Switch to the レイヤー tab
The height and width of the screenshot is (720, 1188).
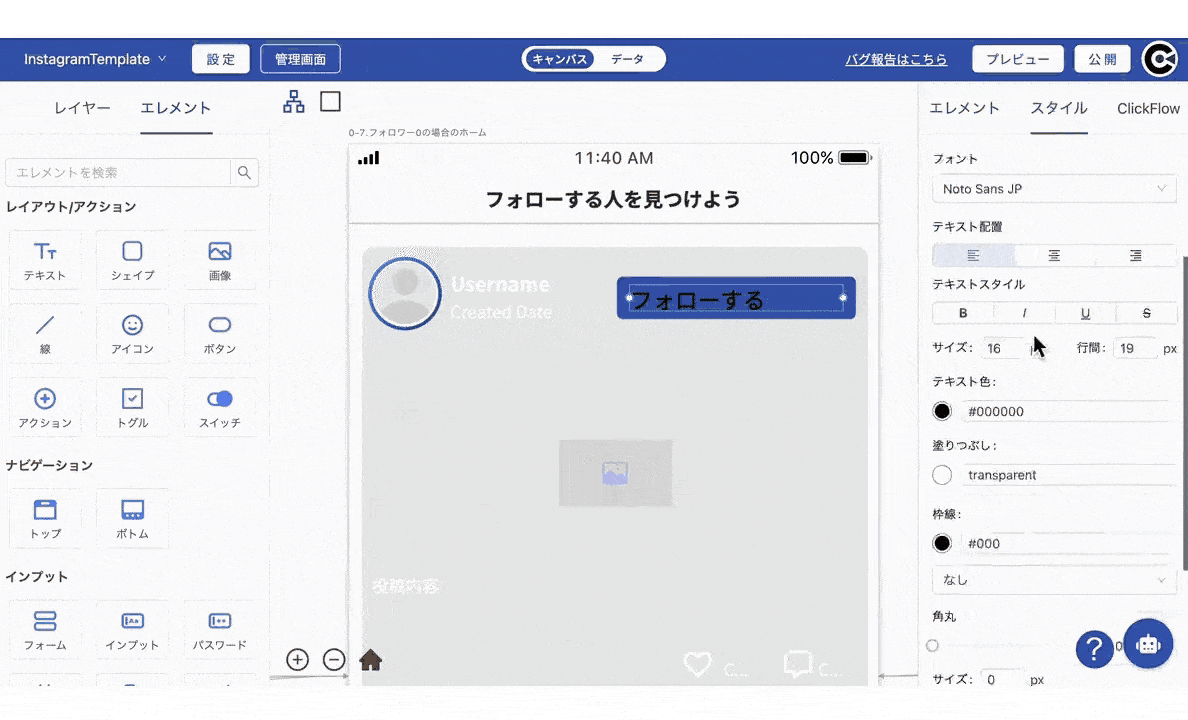click(x=83, y=108)
